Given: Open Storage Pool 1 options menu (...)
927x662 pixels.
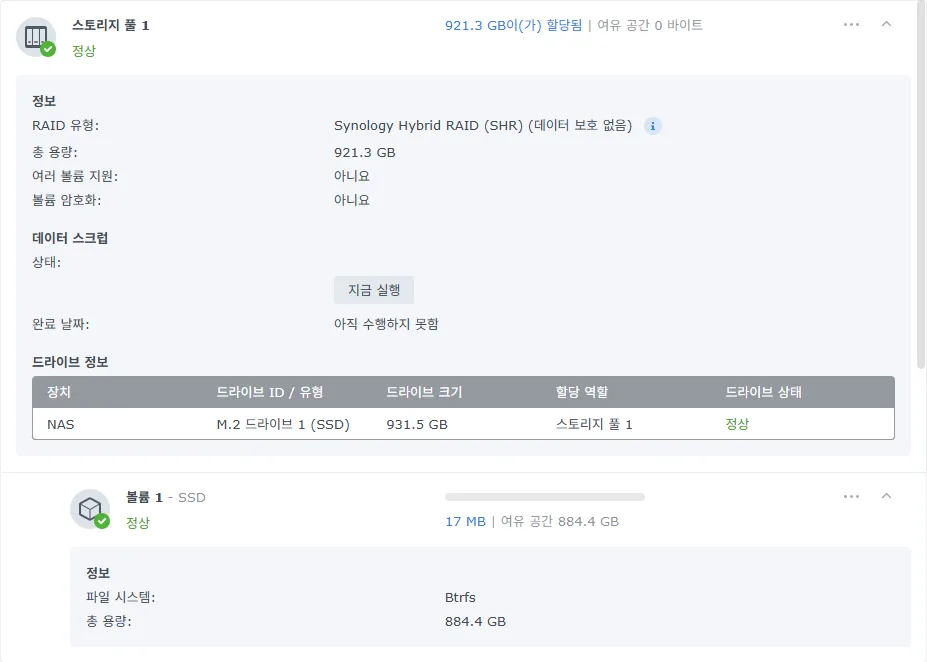Looking at the screenshot, I should tap(851, 24).
